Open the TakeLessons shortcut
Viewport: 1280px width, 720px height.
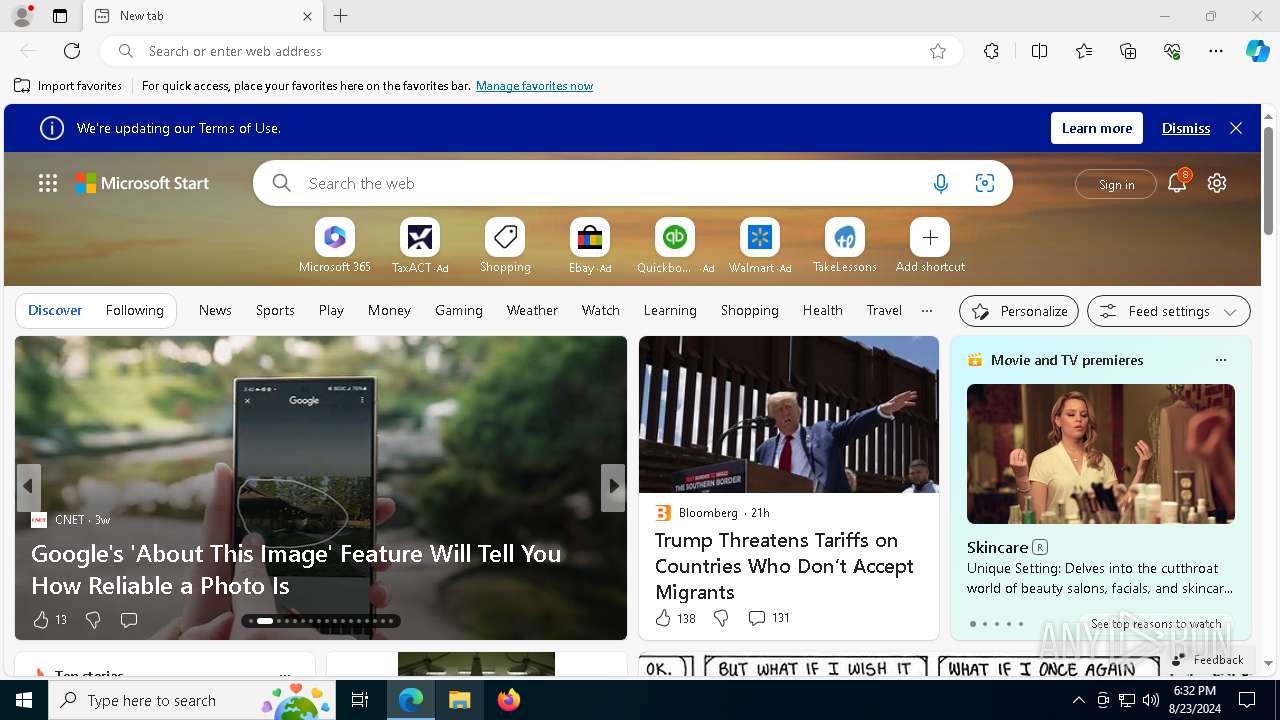pos(845,246)
